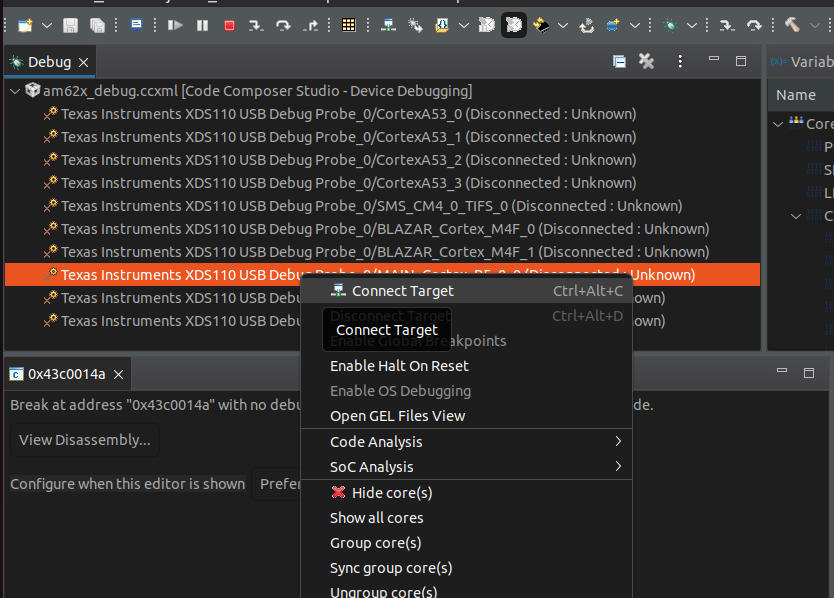Image resolution: width=834 pixels, height=598 pixels.
Task: Close the Debug view tab
Action: click(84, 62)
